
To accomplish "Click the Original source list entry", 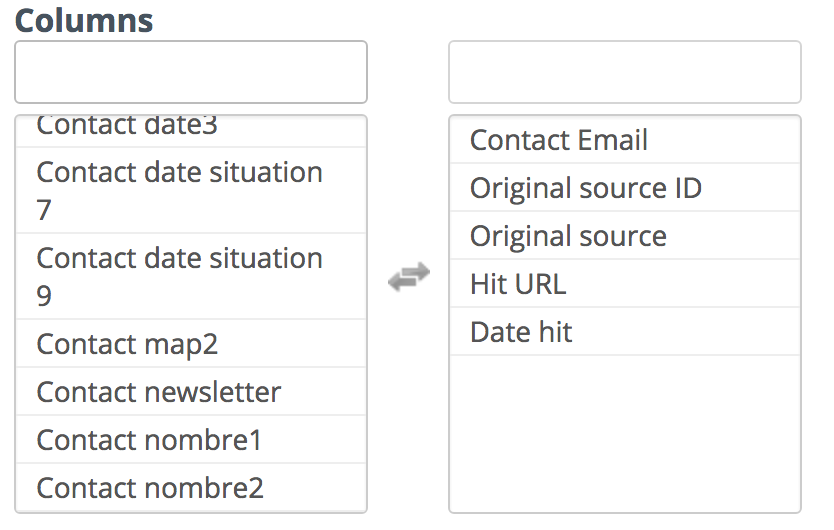I will pos(624,235).
